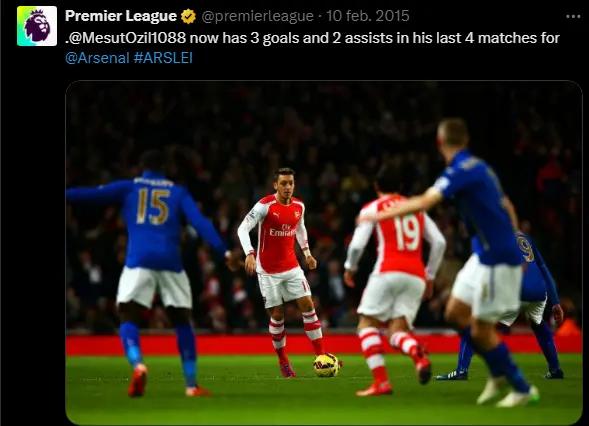Click the blue jersey number 15

[153, 206]
